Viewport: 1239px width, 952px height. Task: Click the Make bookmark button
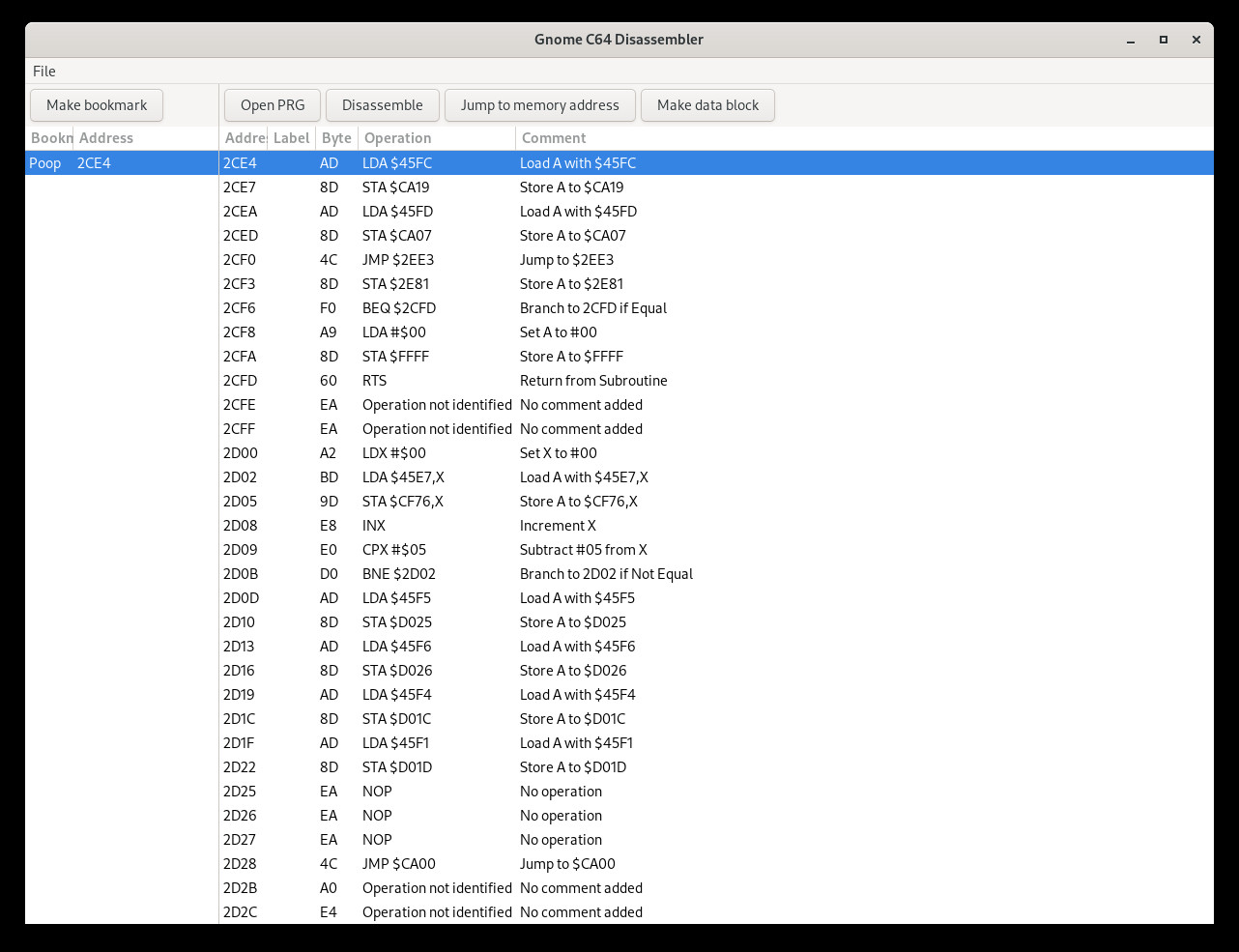(97, 105)
